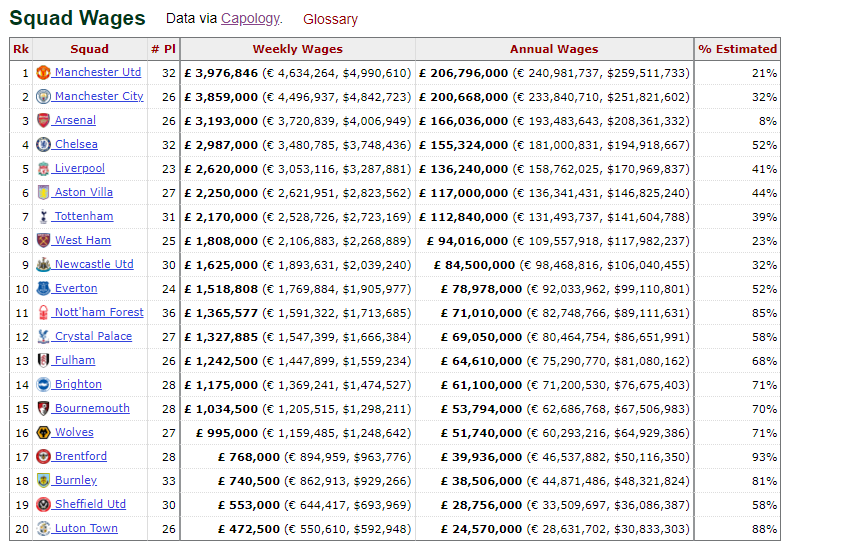Open the Manchester City squad link
The image size is (842, 542).
point(99,96)
